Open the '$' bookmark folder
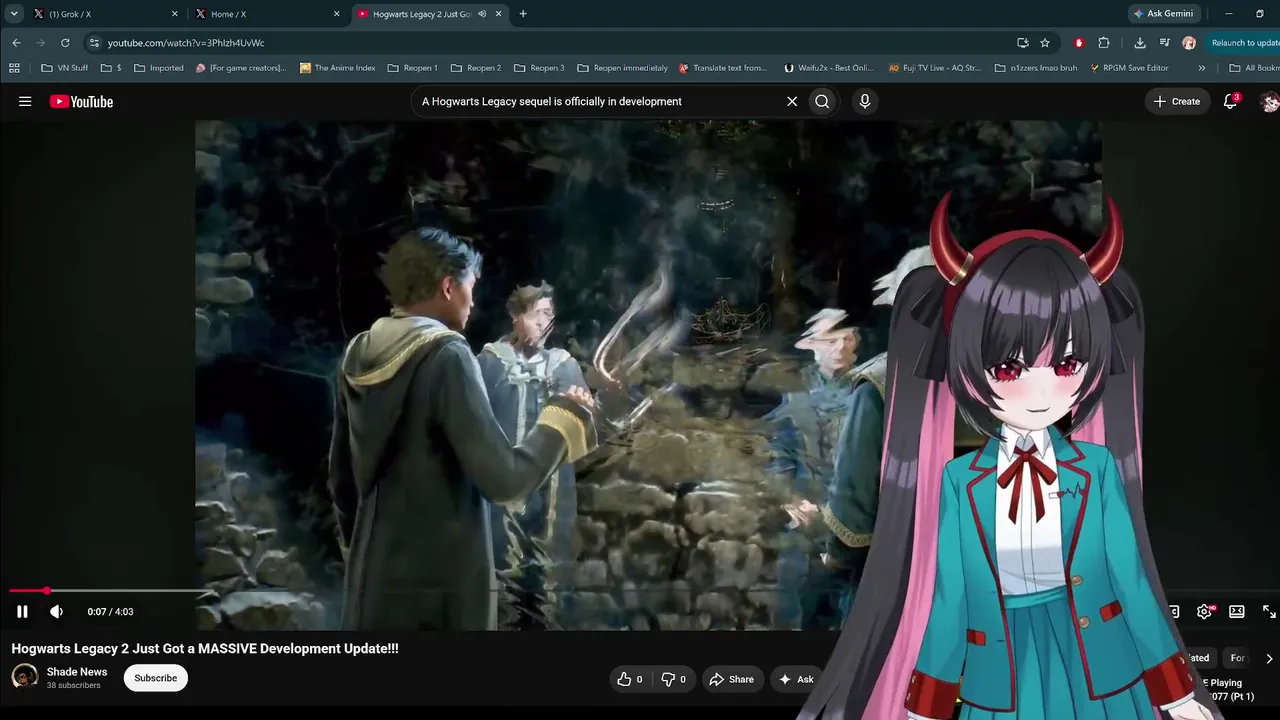This screenshot has width=1280, height=720. coord(112,68)
